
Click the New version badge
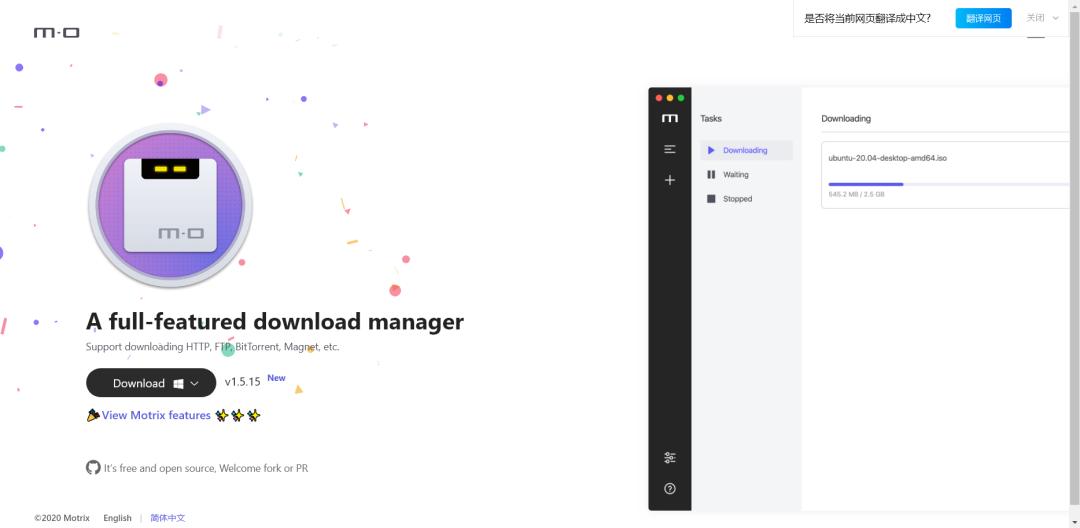(x=276, y=378)
